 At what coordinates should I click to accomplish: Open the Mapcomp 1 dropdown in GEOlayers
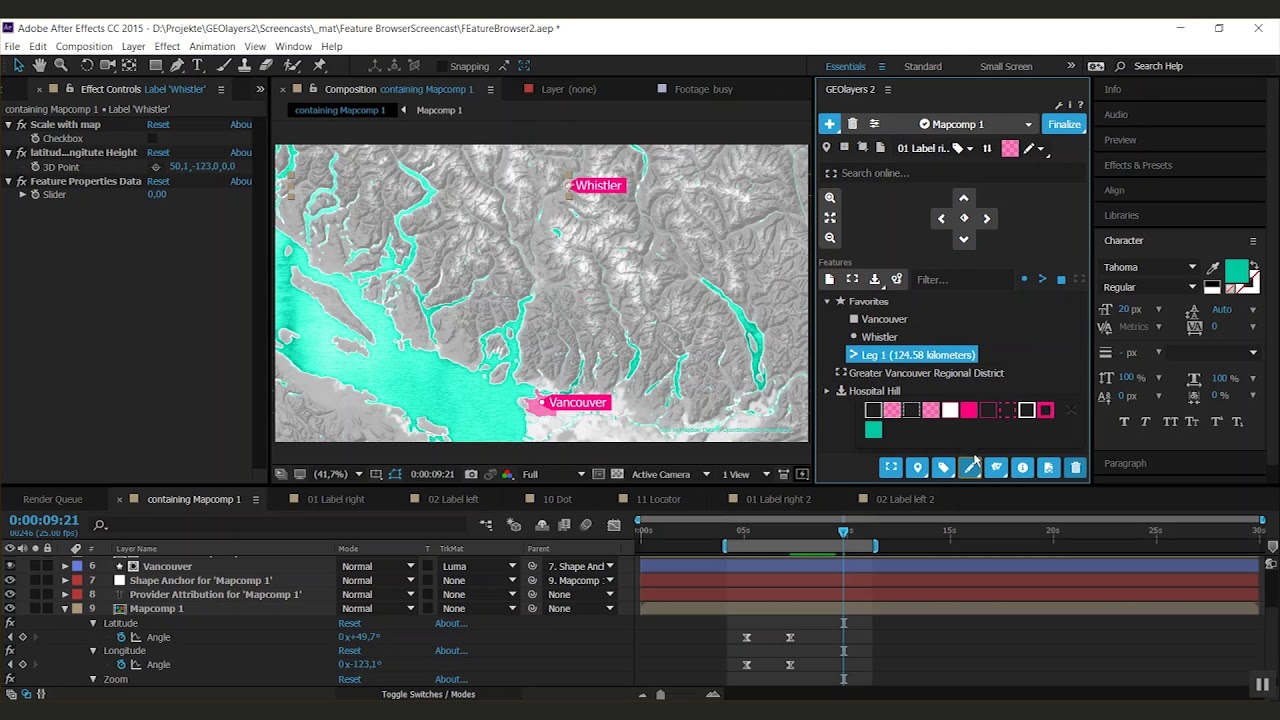pyautogui.click(x=1028, y=124)
